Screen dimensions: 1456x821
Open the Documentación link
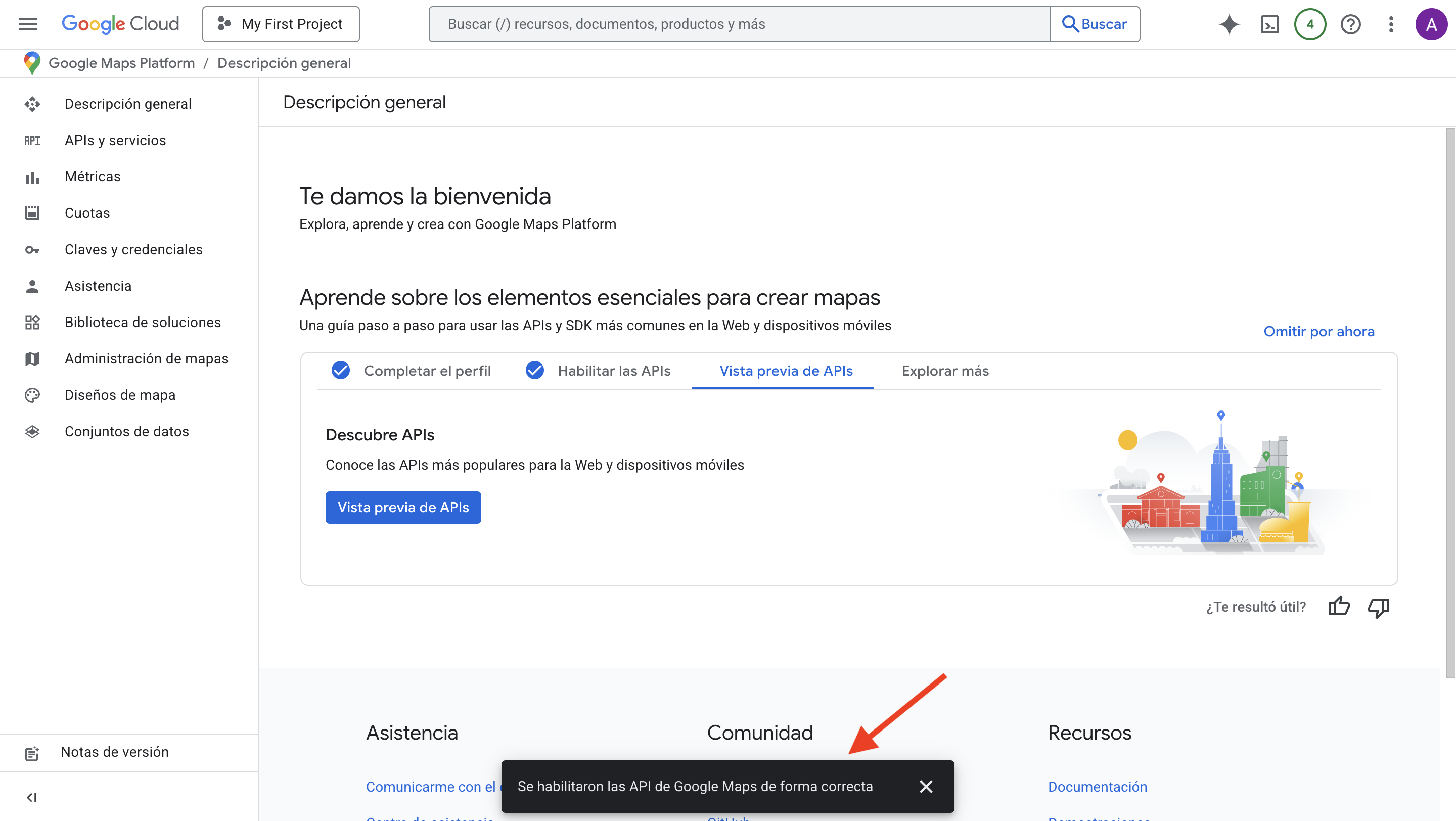(1097, 787)
